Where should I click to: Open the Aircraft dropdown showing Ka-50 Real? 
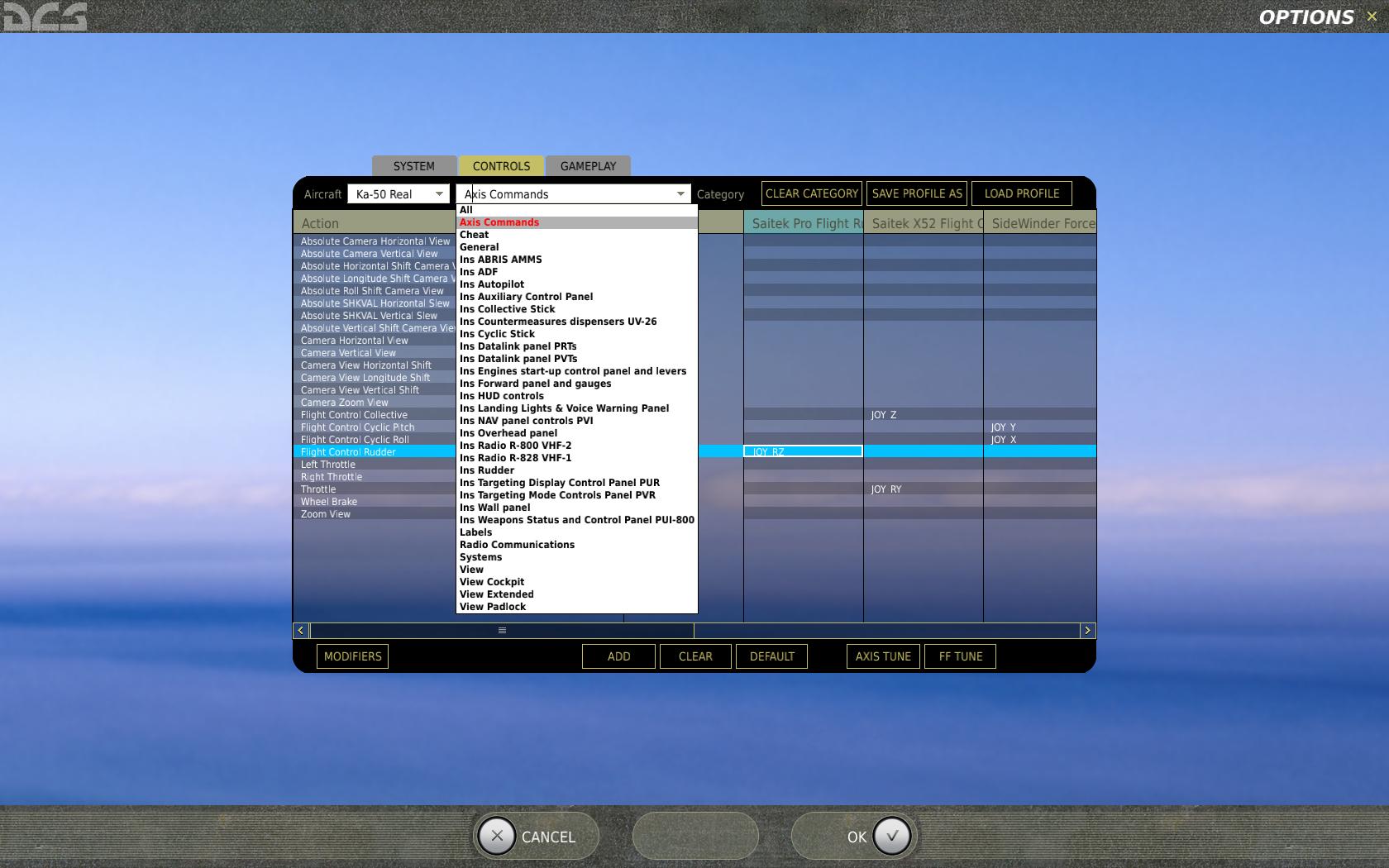coord(399,194)
